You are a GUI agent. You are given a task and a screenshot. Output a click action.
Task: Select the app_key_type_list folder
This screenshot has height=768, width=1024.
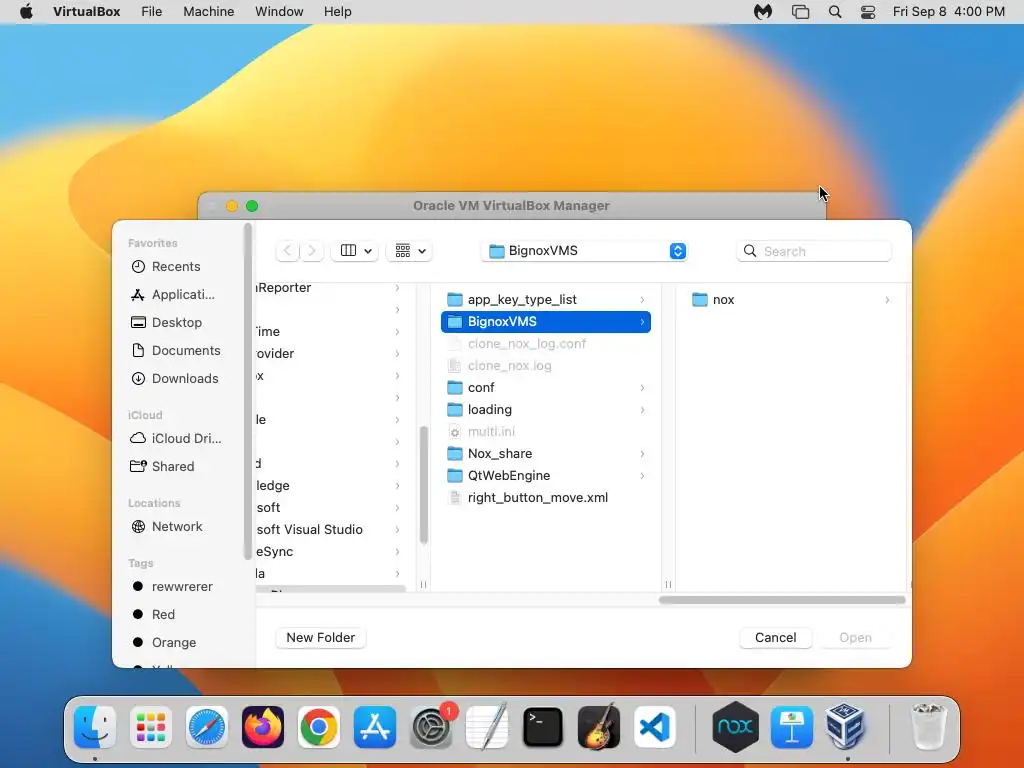tap(546, 300)
